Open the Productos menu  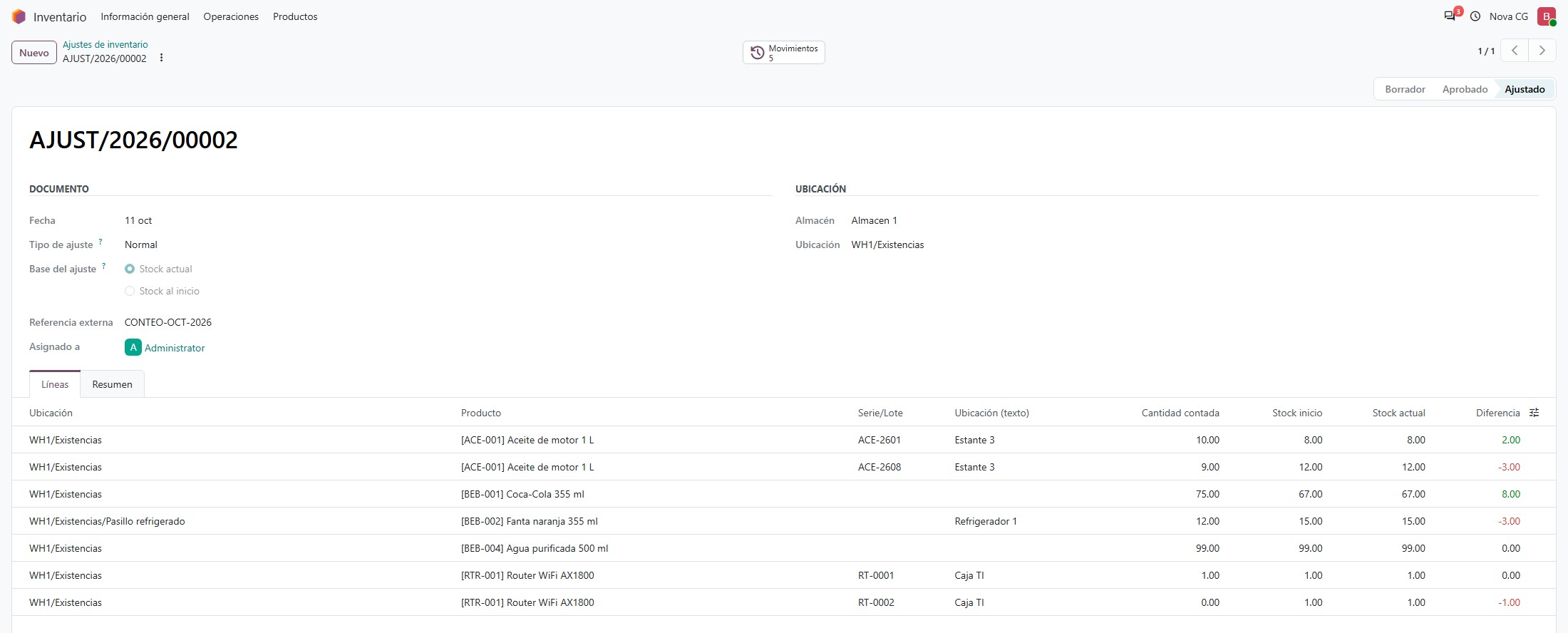pos(295,16)
